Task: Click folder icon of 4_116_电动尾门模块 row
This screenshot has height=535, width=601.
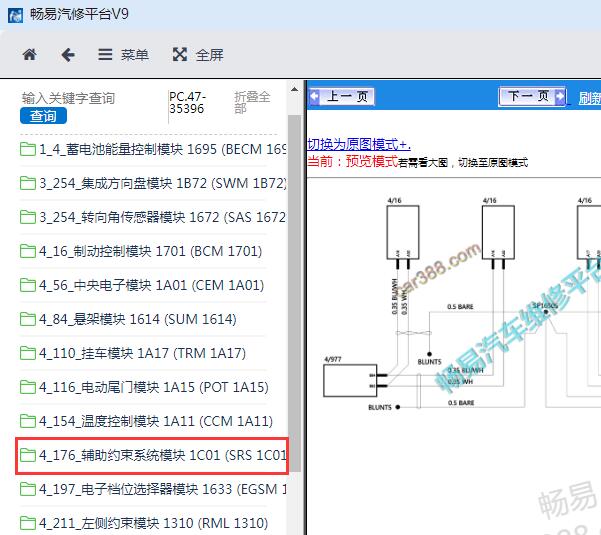Action: click(x=28, y=387)
